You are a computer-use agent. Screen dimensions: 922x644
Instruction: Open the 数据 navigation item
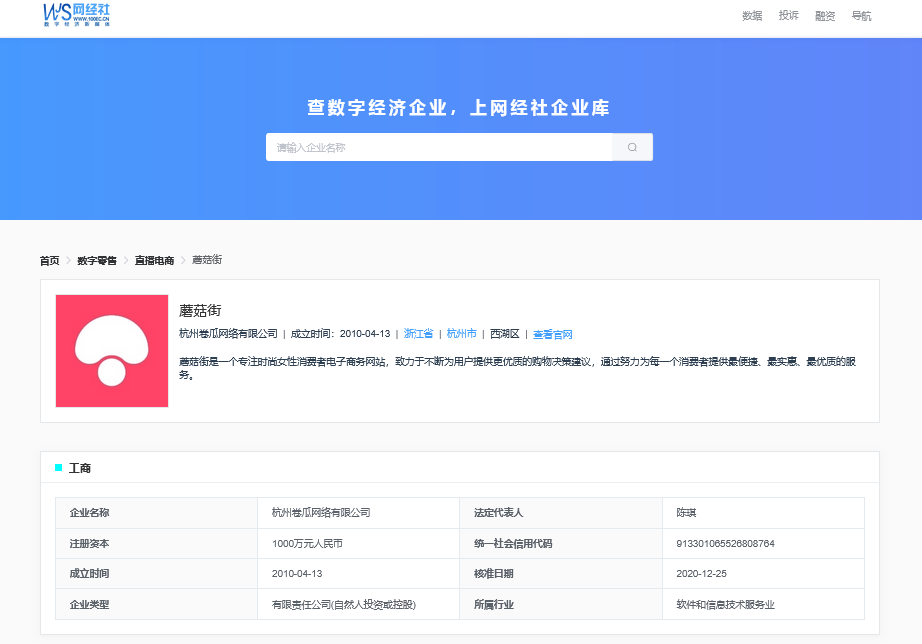(x=752, y=16)
